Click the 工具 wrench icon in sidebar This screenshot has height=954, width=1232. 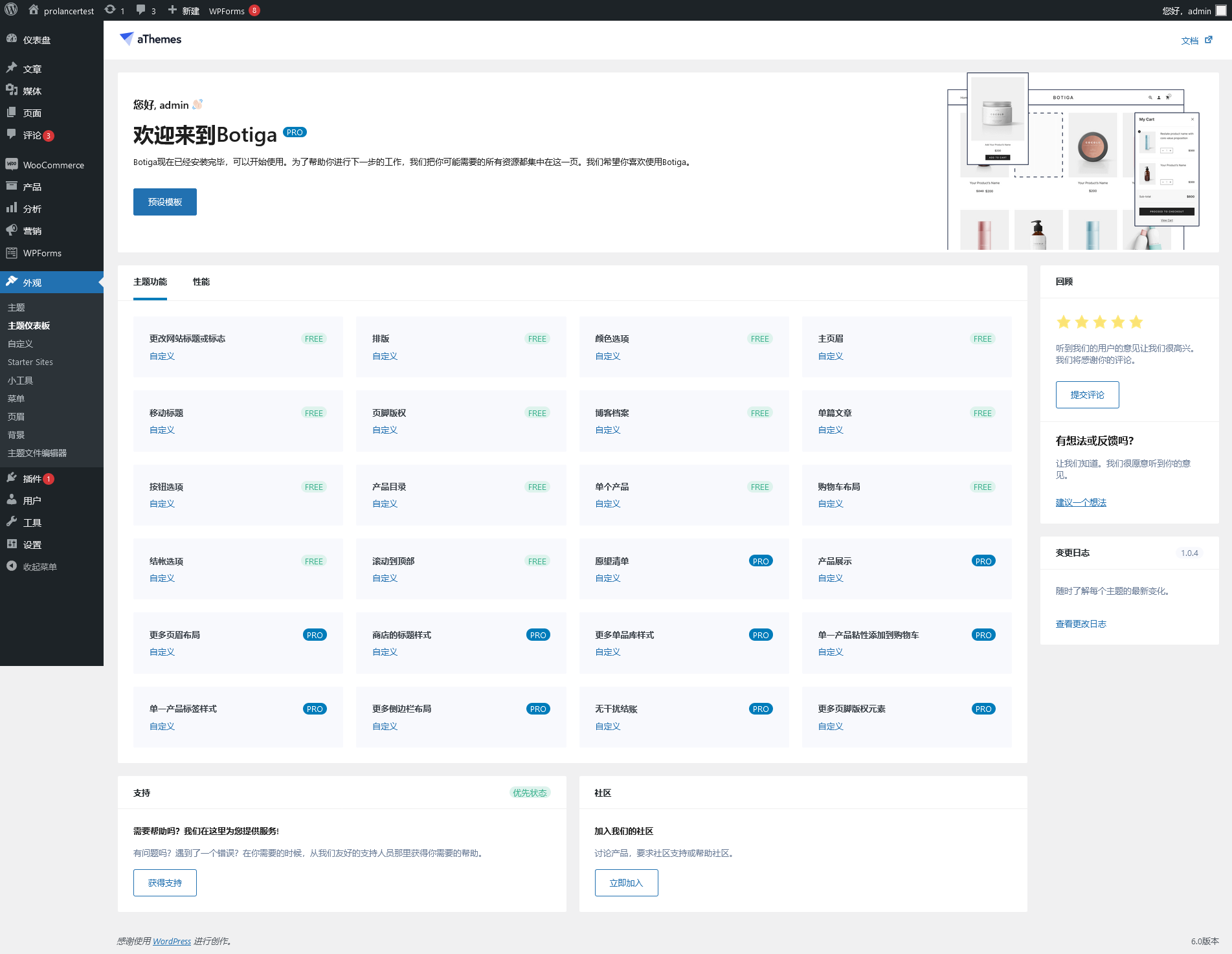click(x=12, y=522)
